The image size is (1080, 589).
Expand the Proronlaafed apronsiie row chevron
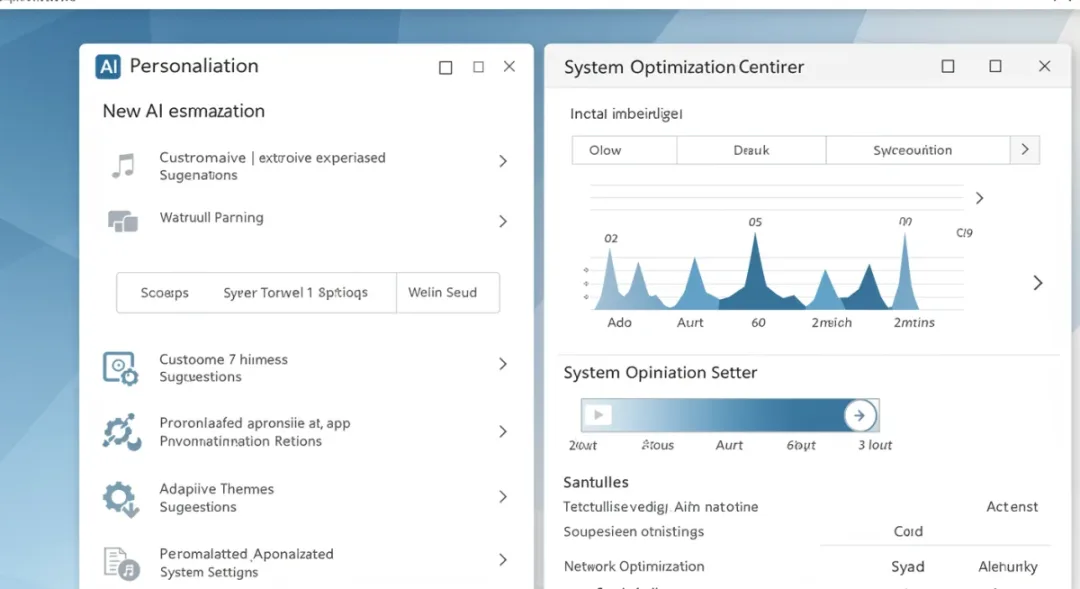click(x=503, y=431)
